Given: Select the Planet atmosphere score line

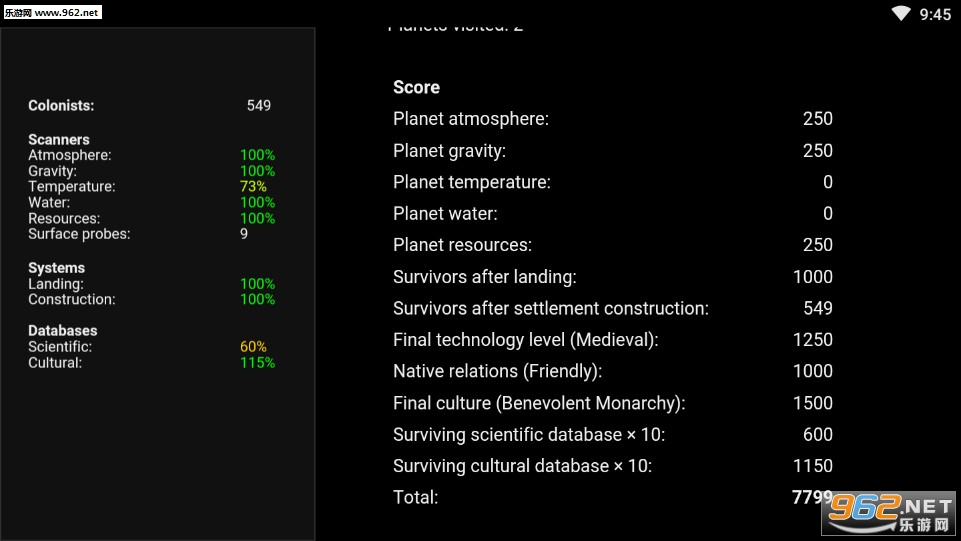Looking at the screenshot, I should point(612,119).
